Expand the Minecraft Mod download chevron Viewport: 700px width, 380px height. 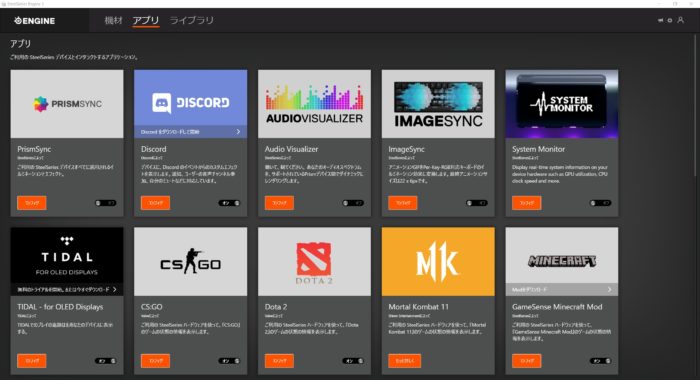(609, 289)
